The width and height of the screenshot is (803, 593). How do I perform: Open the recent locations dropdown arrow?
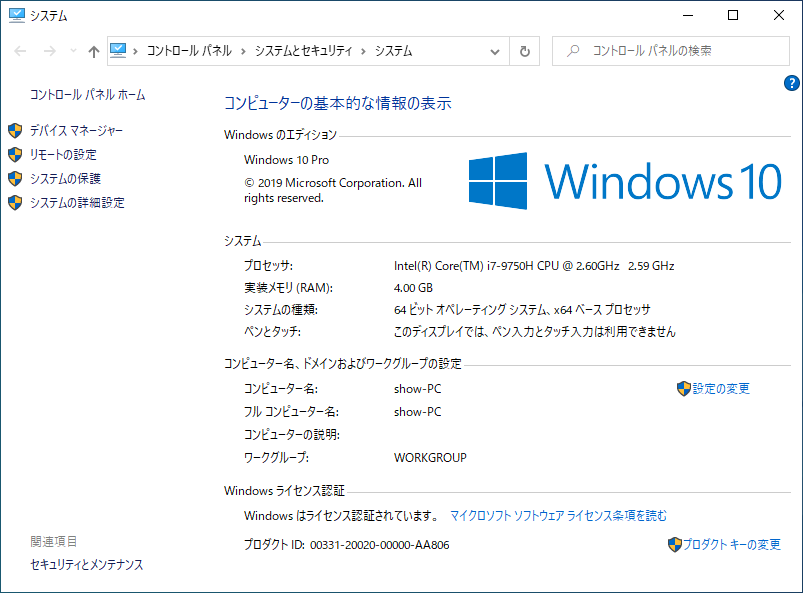73,51
